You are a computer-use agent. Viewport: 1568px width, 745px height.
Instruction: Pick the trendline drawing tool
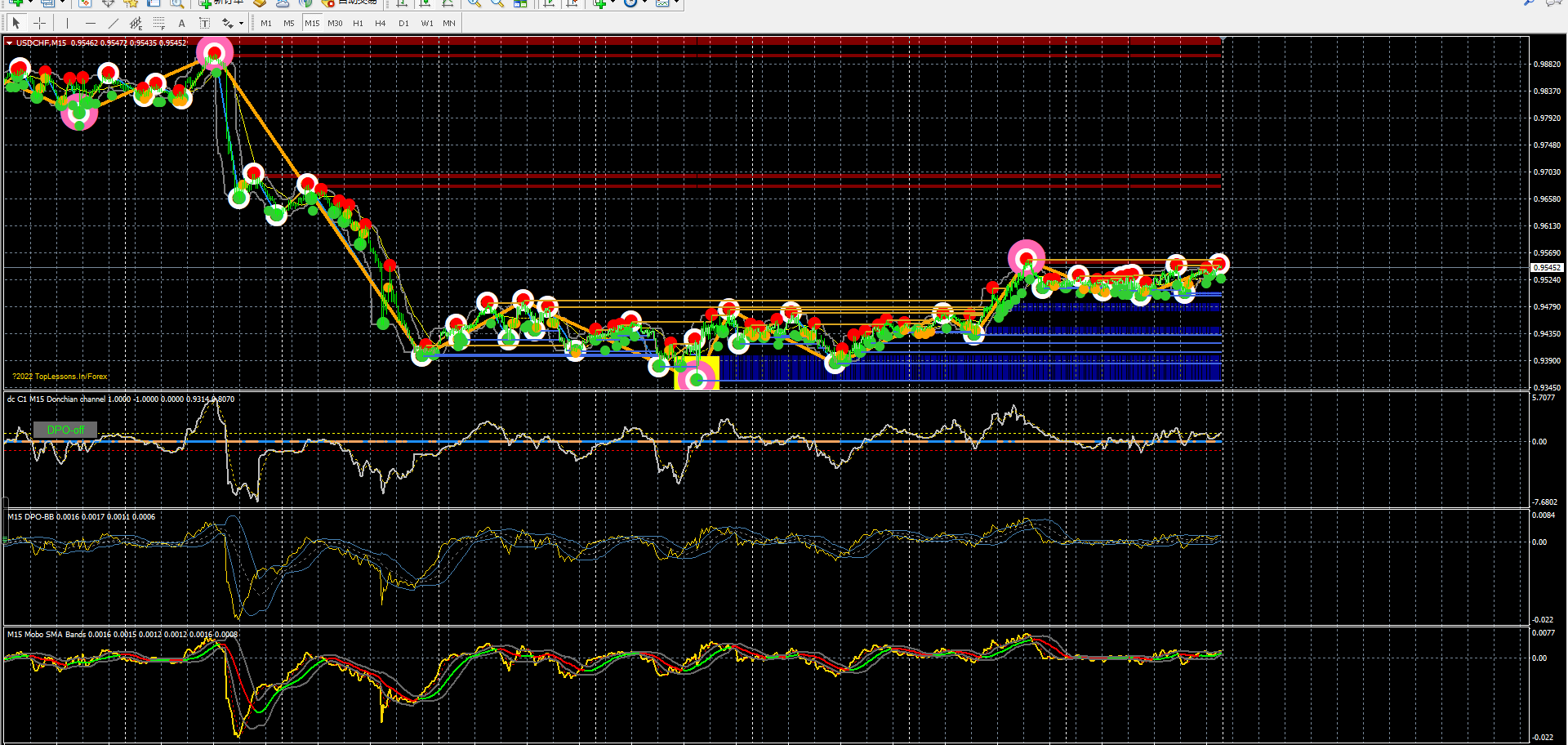click(x=114, y=23)
